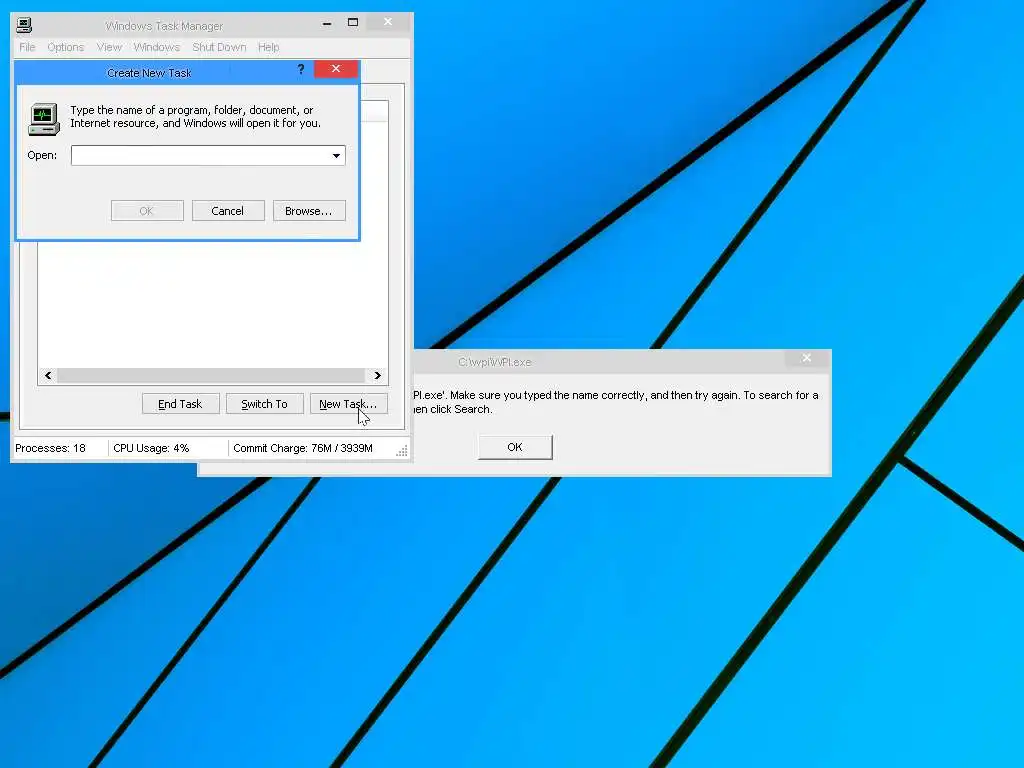Click the 'Open:' label
1024x768 pixels.
42,155
